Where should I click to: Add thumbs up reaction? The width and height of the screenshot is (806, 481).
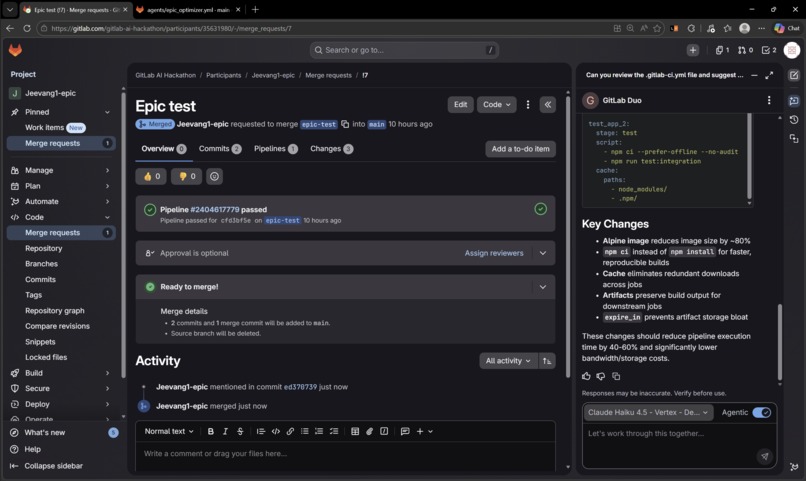(151, 176)
